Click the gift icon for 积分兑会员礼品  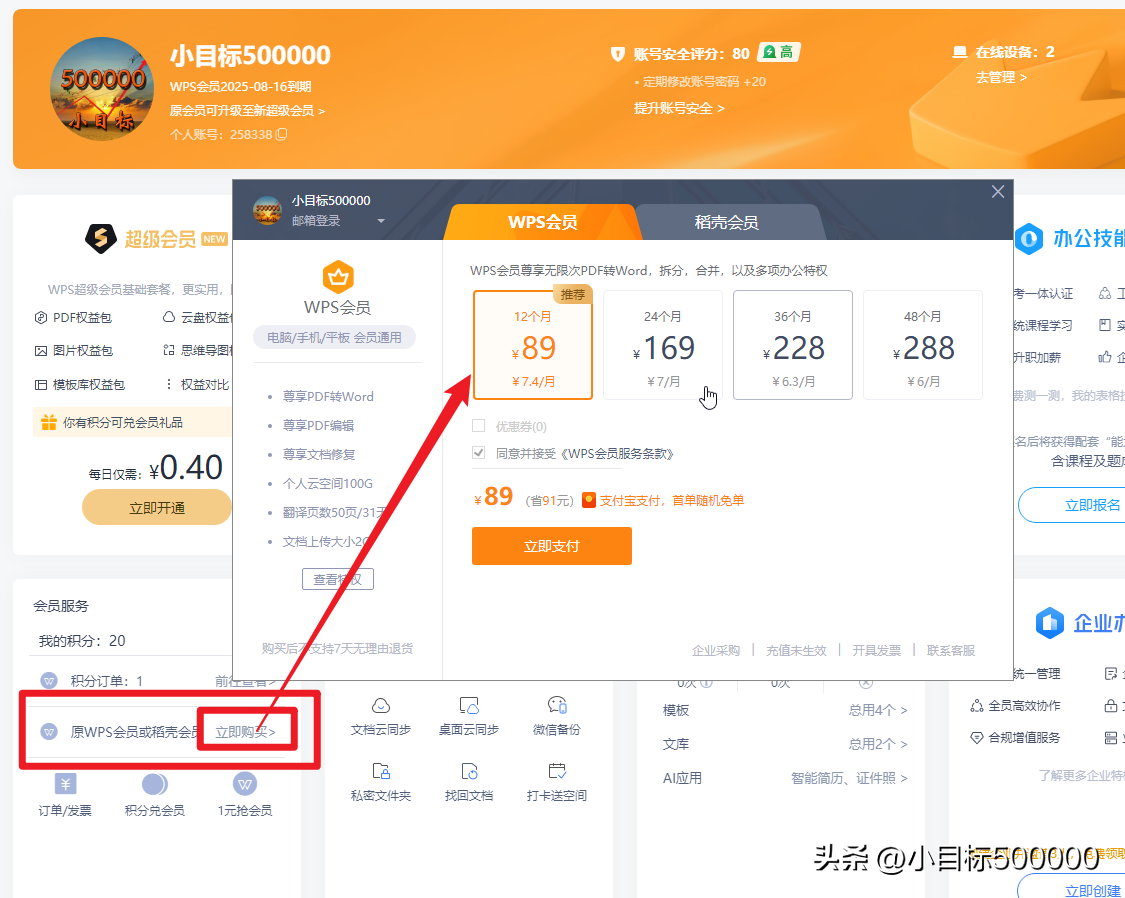click(x=49, y=422)
